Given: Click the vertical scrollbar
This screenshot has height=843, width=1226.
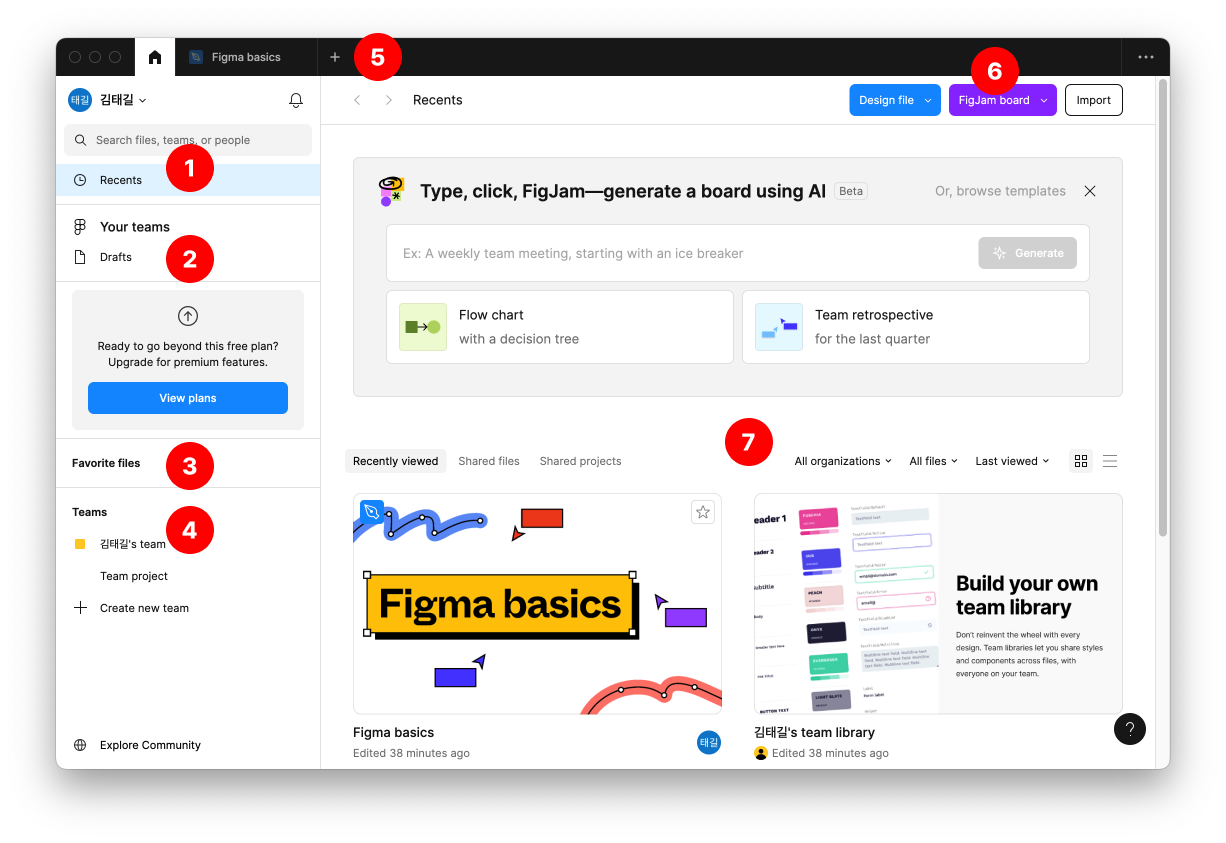Looking at the screenshot, I should (x=1162, y=308).
